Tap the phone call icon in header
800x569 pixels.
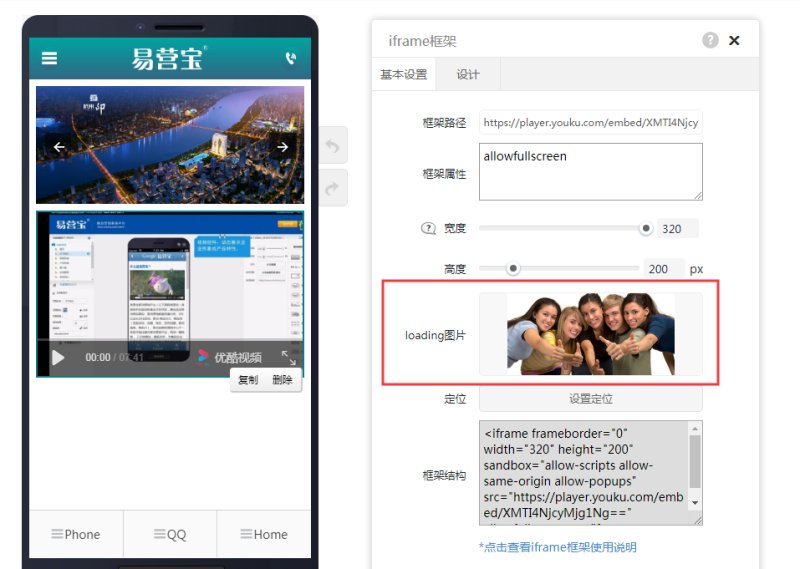[x=291, y=58]
